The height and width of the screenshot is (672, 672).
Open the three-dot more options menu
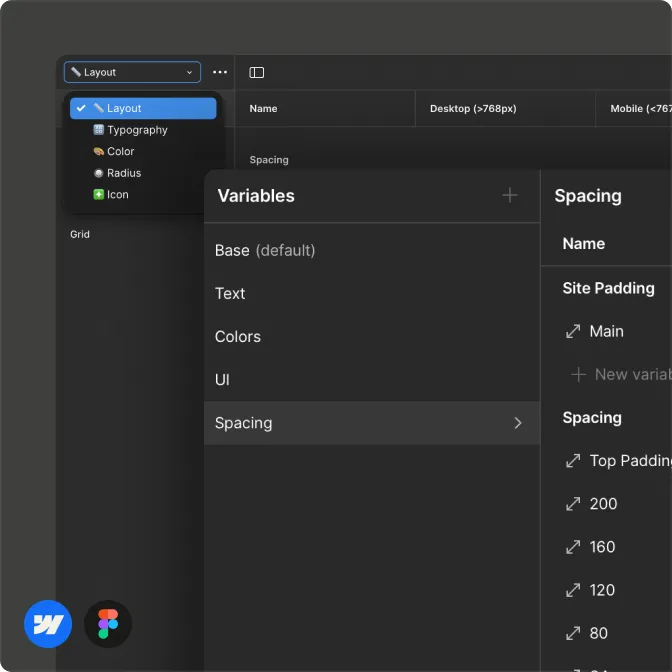(220, 72)
